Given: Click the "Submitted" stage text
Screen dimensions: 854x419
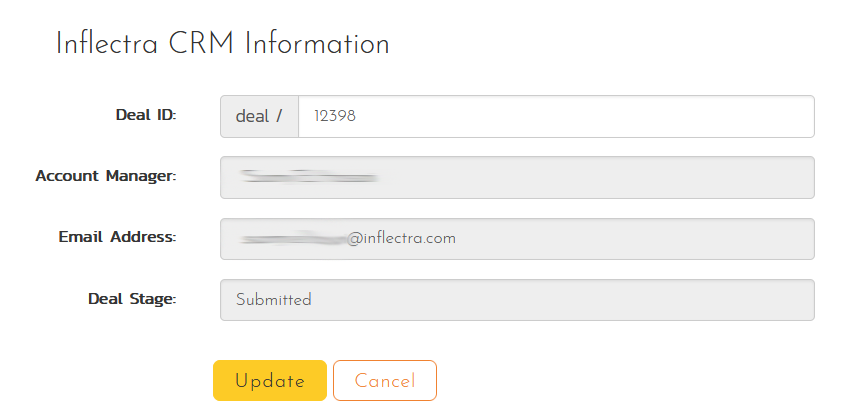Looking at the screenshot, I should tap(273, 300).
